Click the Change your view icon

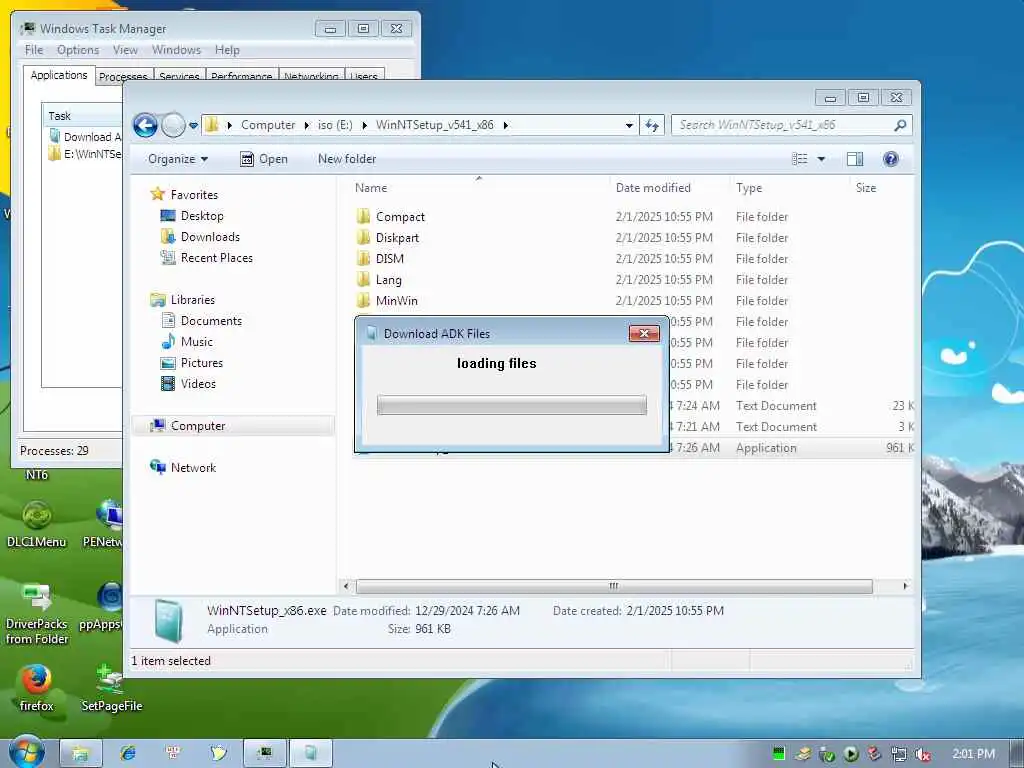click(x=799, y=159)
